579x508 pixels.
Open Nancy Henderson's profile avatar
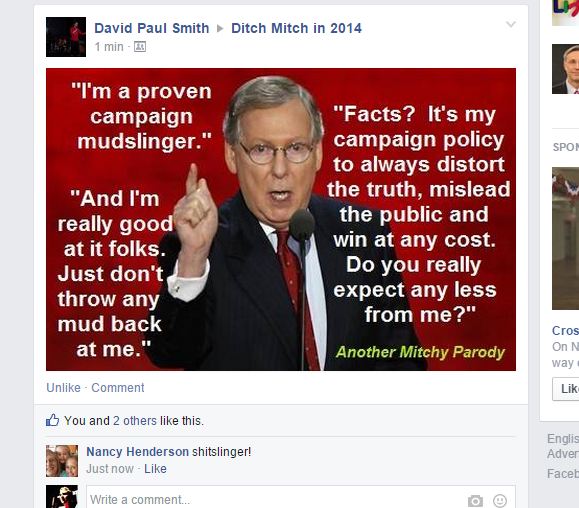pos(62,461)
